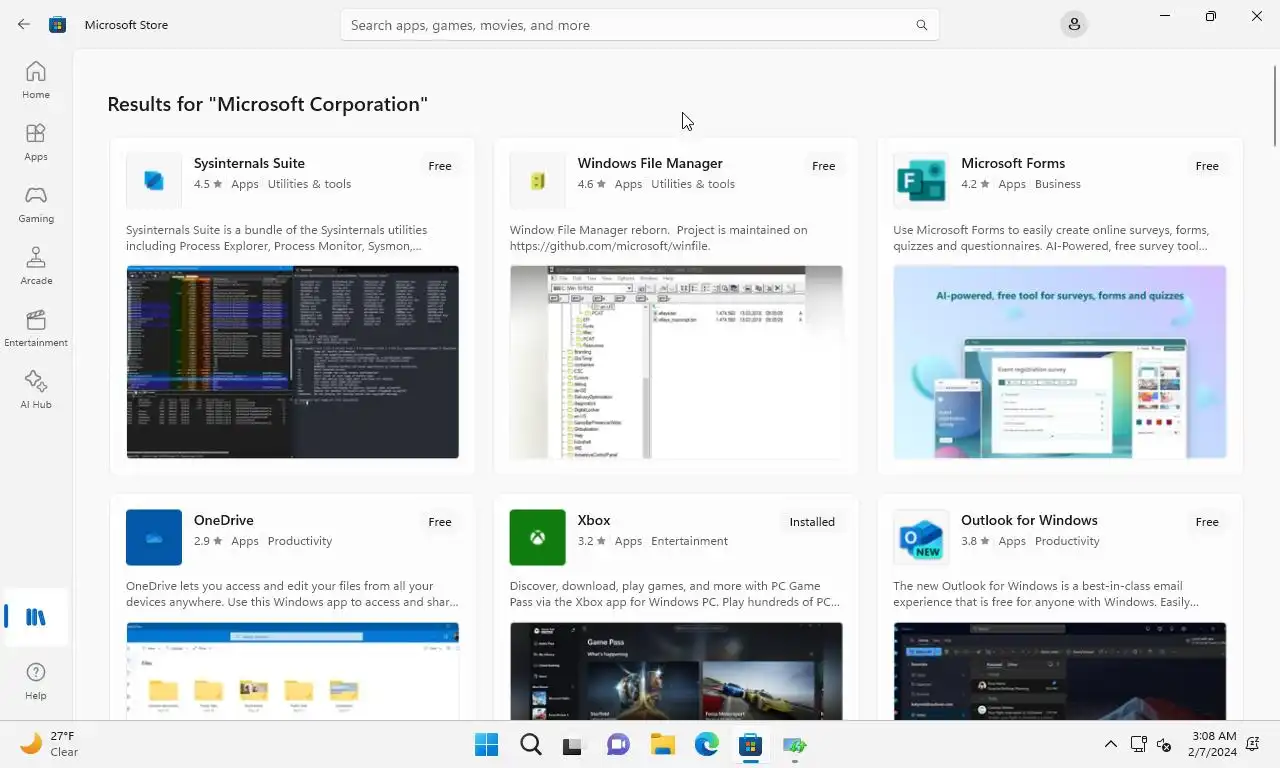Open the taskbar clock showing 3:08 AM
Image resolution: width=1280 pixels, height=768 pixels.
point(1214,744)
